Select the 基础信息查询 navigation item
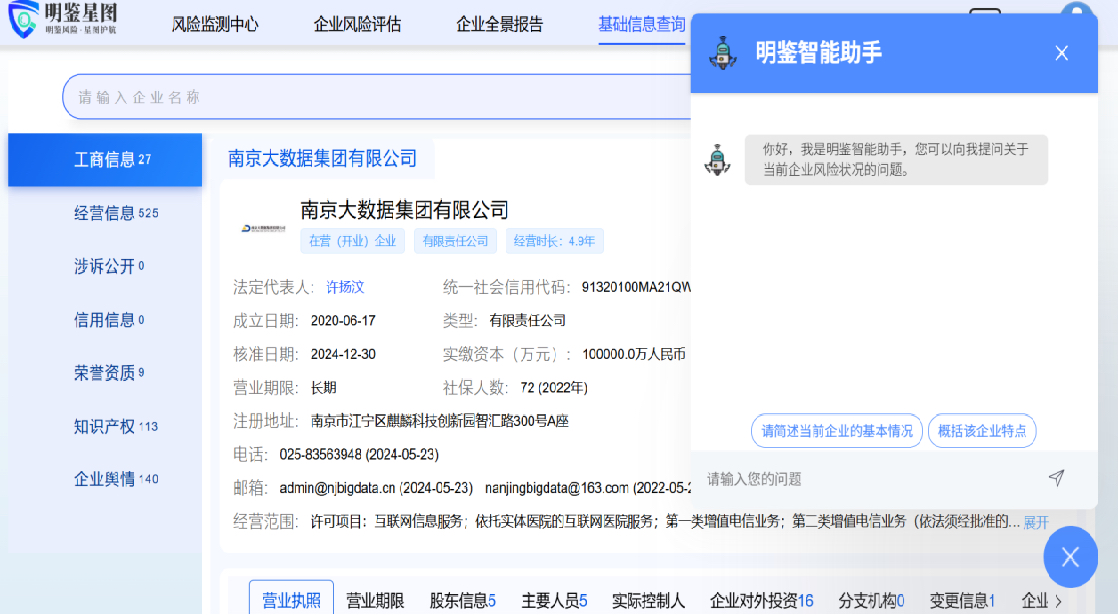The image size is (1118, 615). (x=641, y=24)
